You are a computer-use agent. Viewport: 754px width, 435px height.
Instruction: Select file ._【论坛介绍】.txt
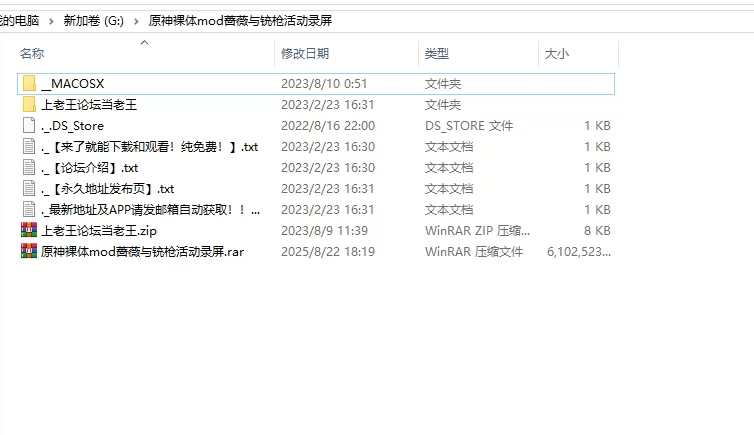point(90,168)
